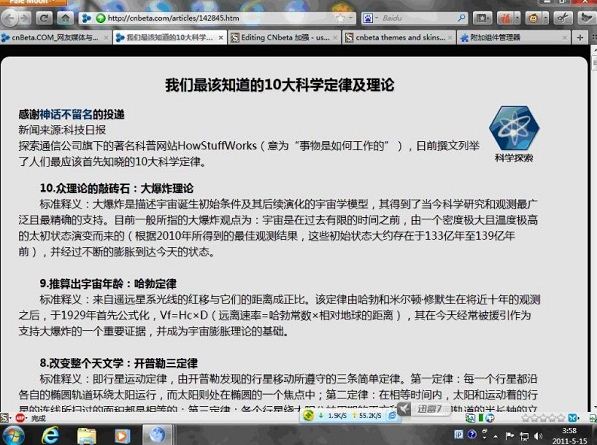
Task: Switch to Editing CNbeta tab
Action: 285,37
